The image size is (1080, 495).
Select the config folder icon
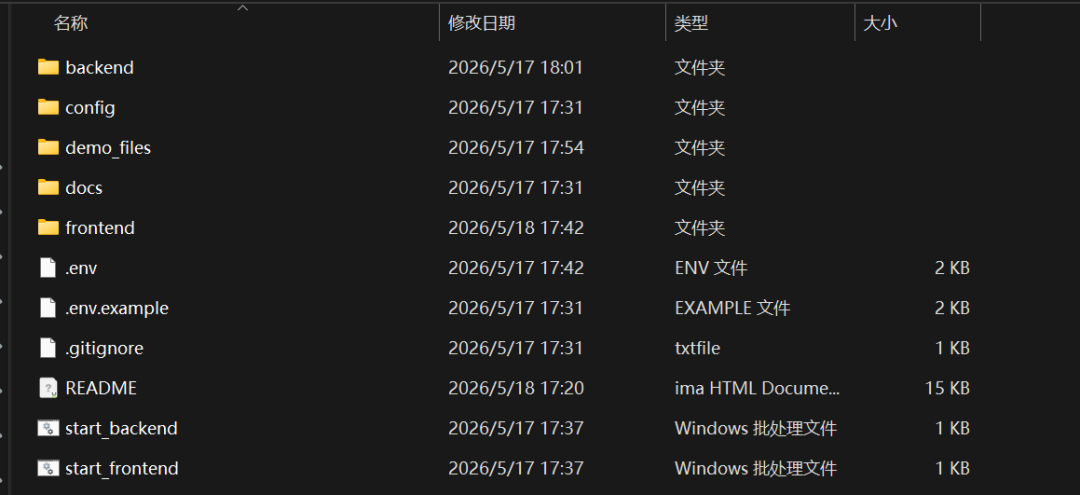click(x=48, y=107)
